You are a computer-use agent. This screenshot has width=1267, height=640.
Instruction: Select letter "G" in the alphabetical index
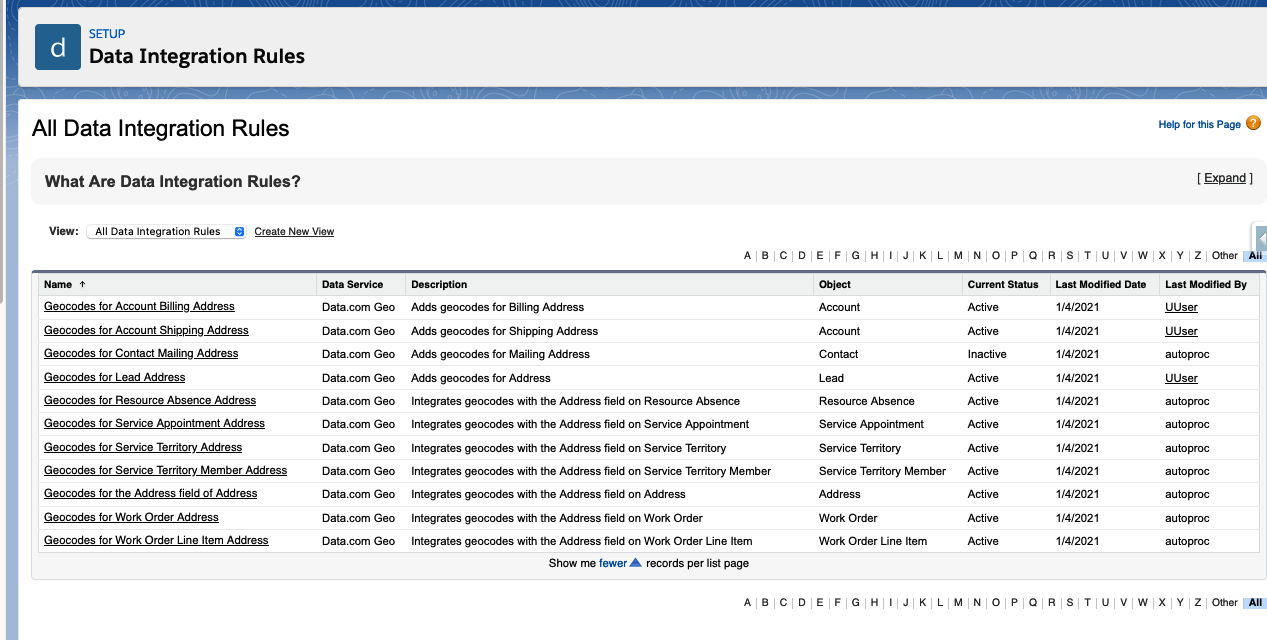point(854,255)
